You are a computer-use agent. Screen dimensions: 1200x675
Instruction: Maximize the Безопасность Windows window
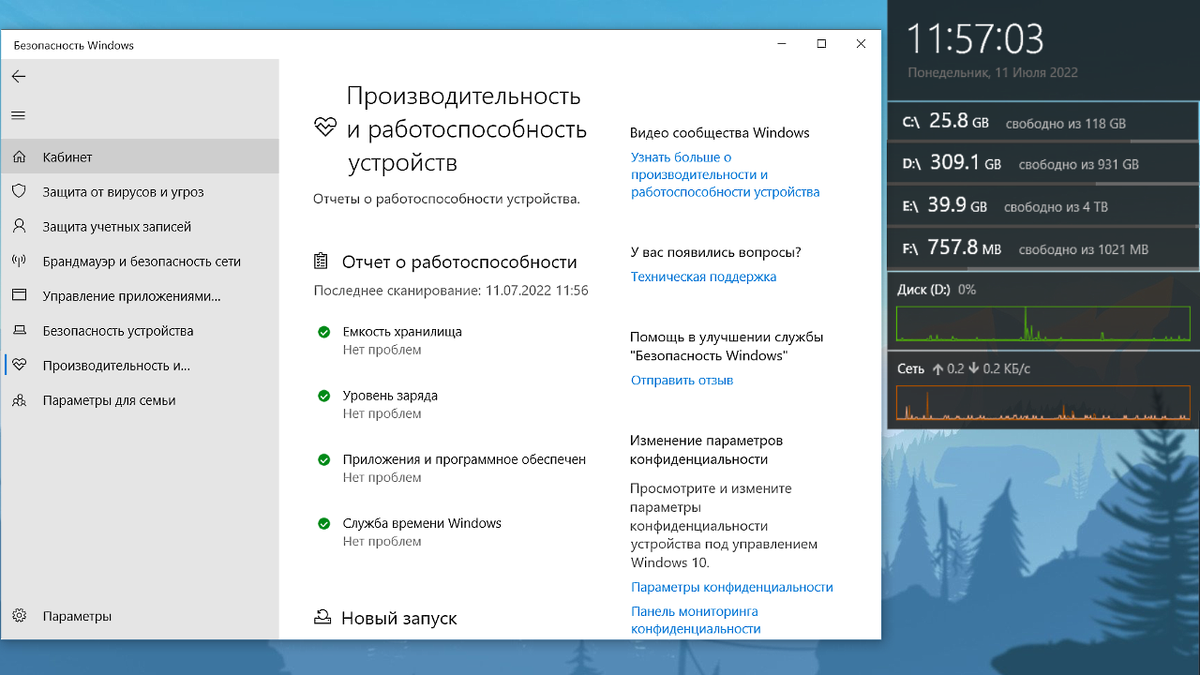tap(821, 44)
